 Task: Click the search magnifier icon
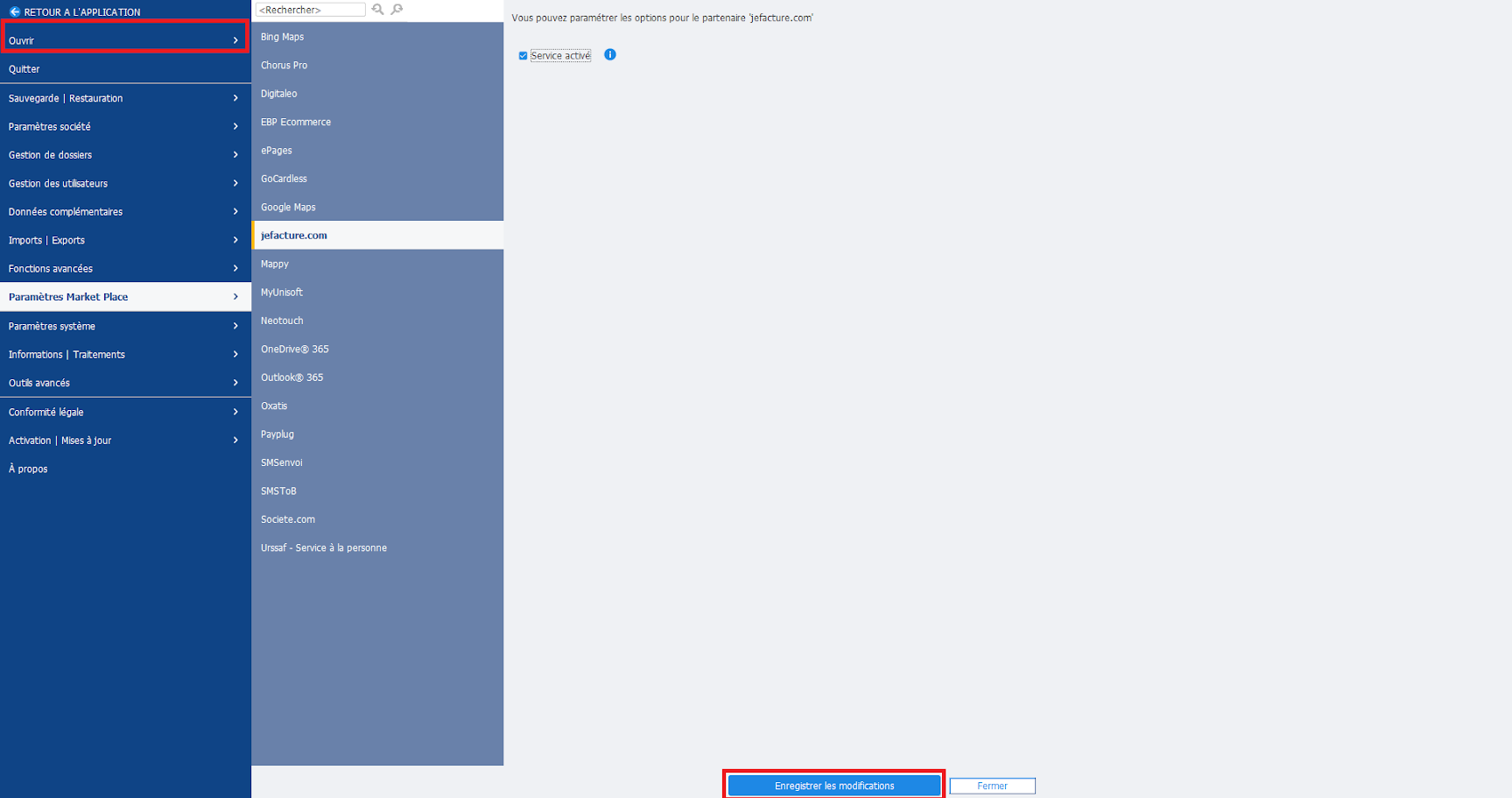click(x=378, y=9)
